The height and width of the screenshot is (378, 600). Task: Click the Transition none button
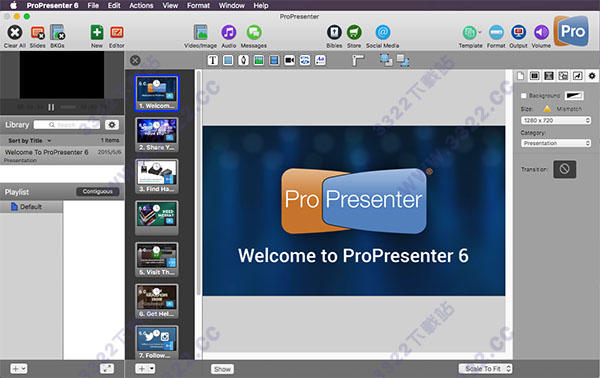pyautogui.click(x=564, y=169)
